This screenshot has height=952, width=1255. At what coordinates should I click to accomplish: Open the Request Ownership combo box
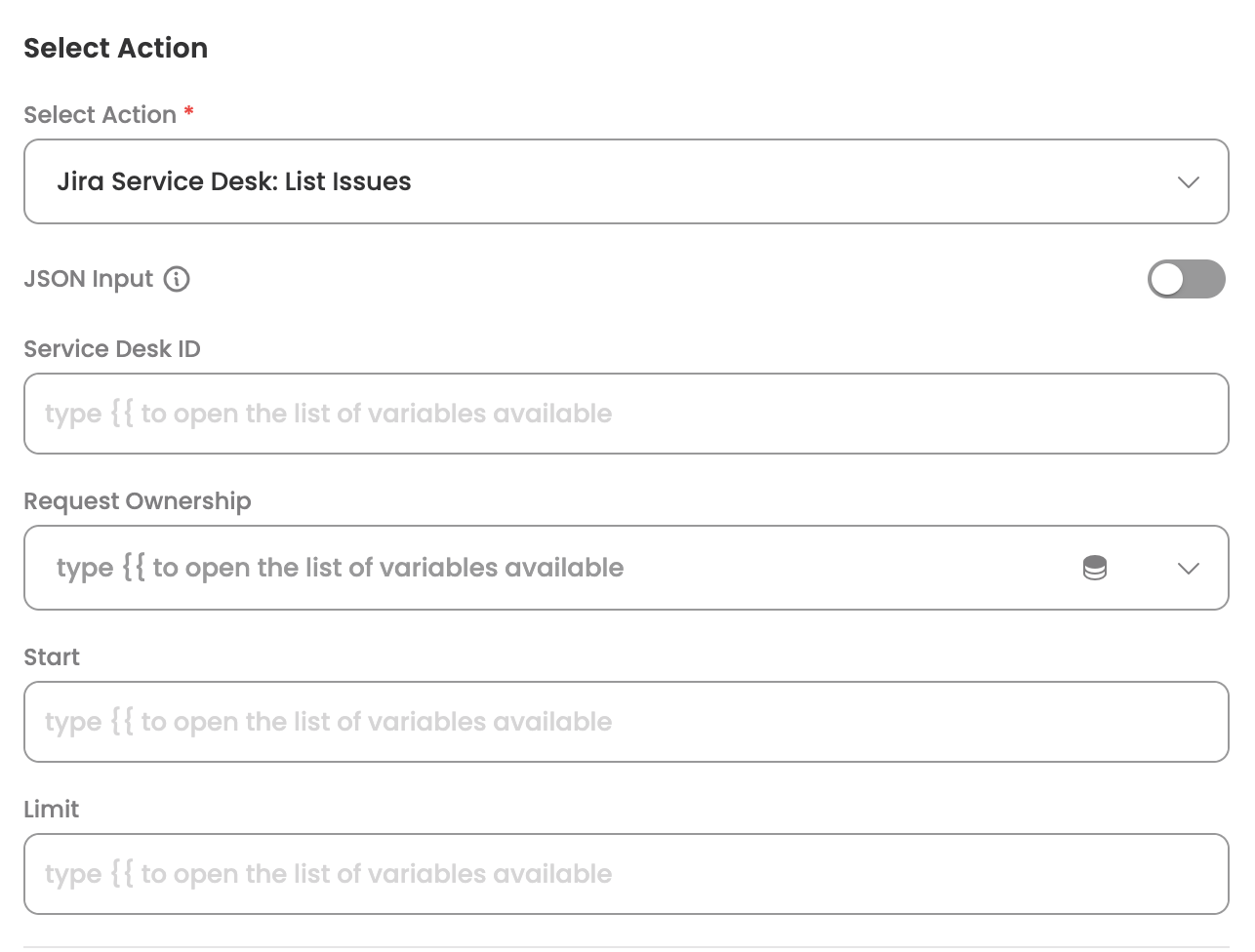(626, 568)
